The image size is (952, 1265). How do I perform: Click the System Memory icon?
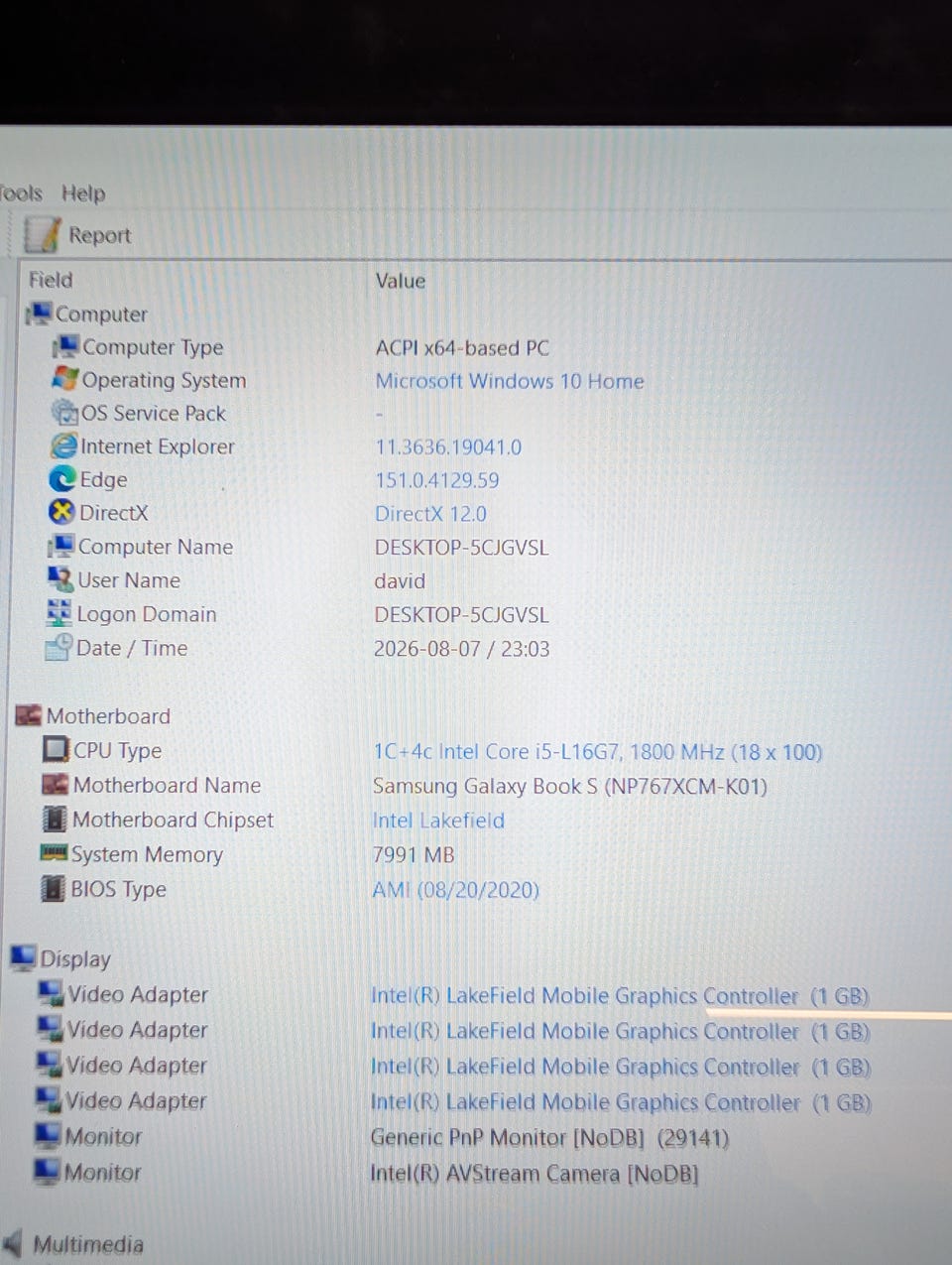point(54,852)
